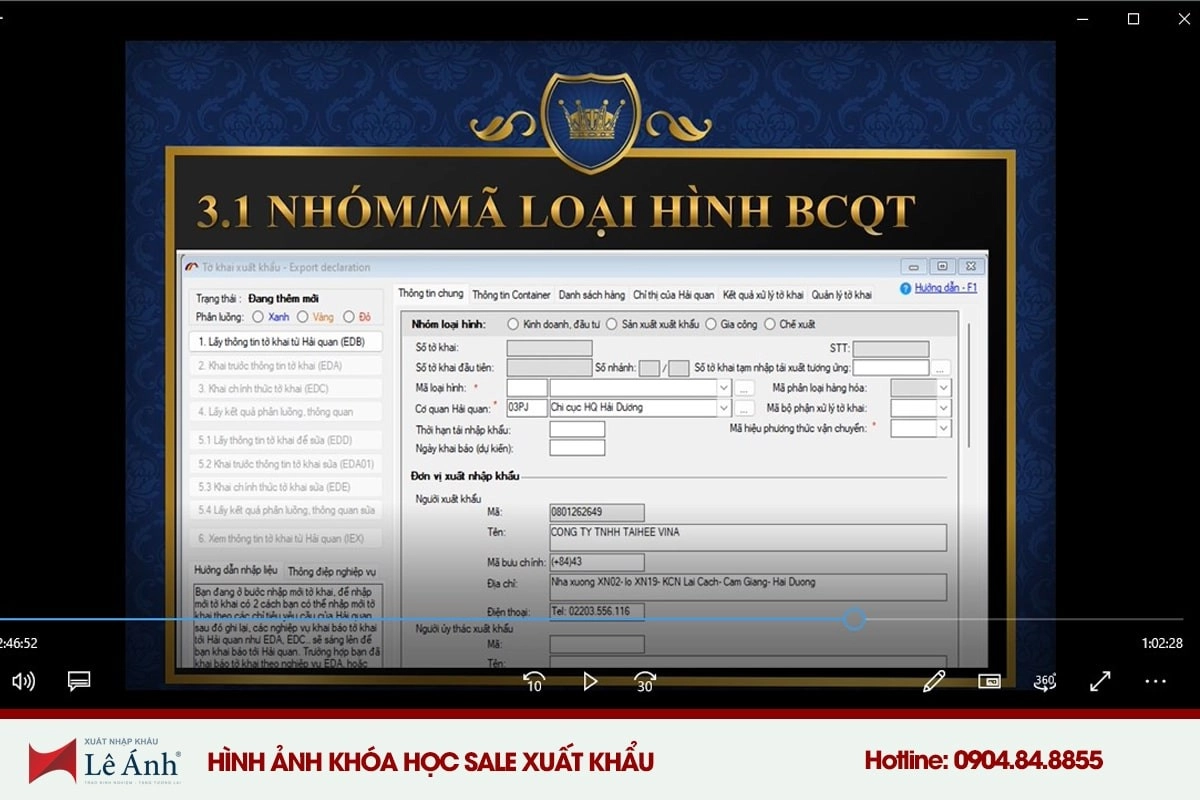1200x800 pixels.
Task: Open the Cơ quan Hải quan dropdown
Action: click(724, 408)
